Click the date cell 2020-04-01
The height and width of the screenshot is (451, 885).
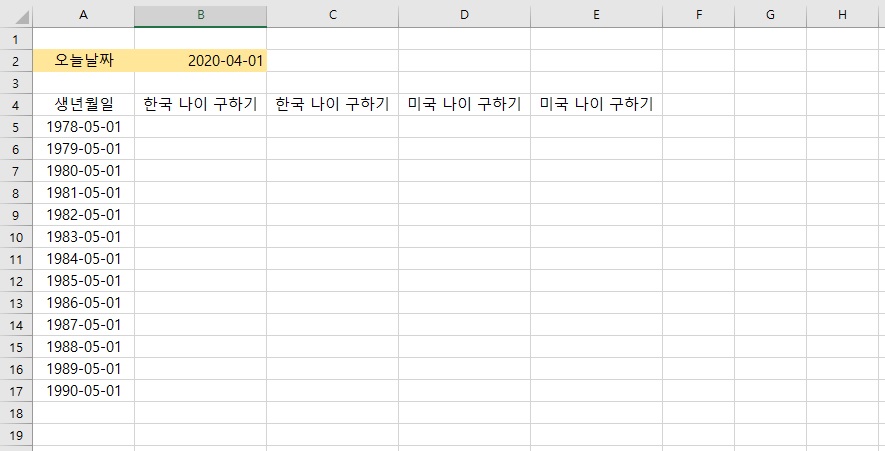(200, 61)
